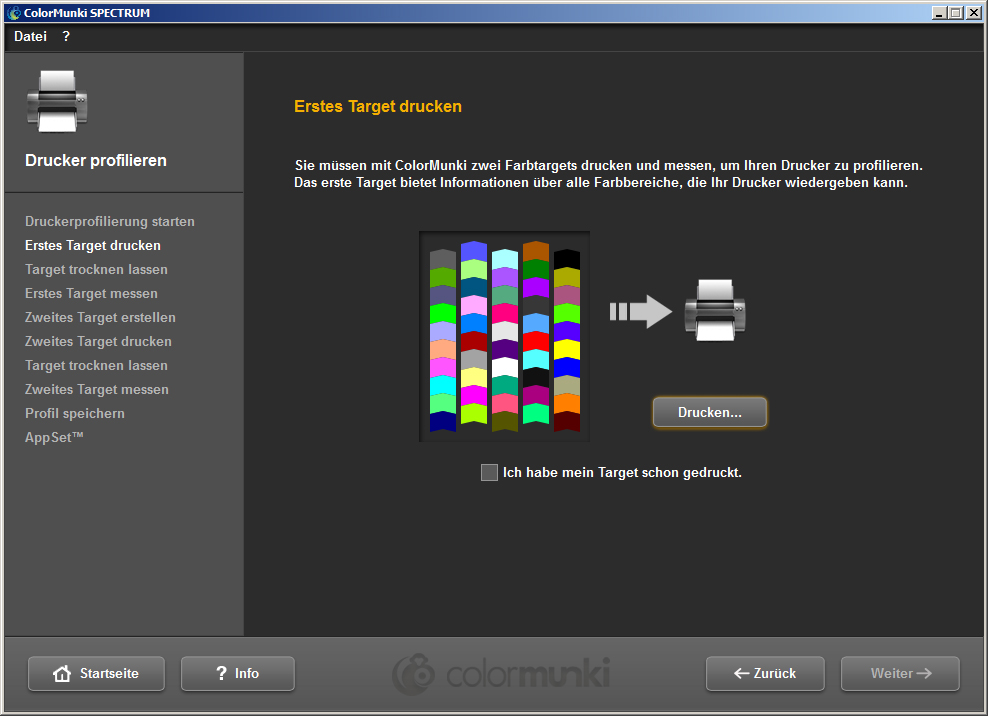Screen dimensions: 988x716
Task: Click the Weiter next button
Action: 900,673
